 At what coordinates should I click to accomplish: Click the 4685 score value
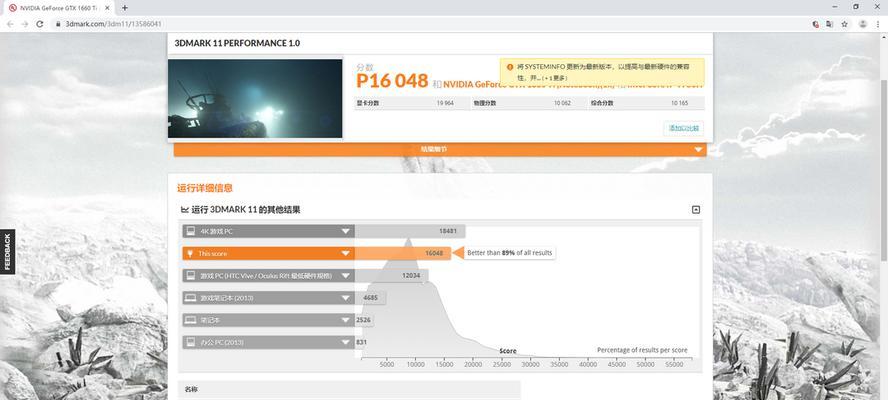click(x=370, y=297)
